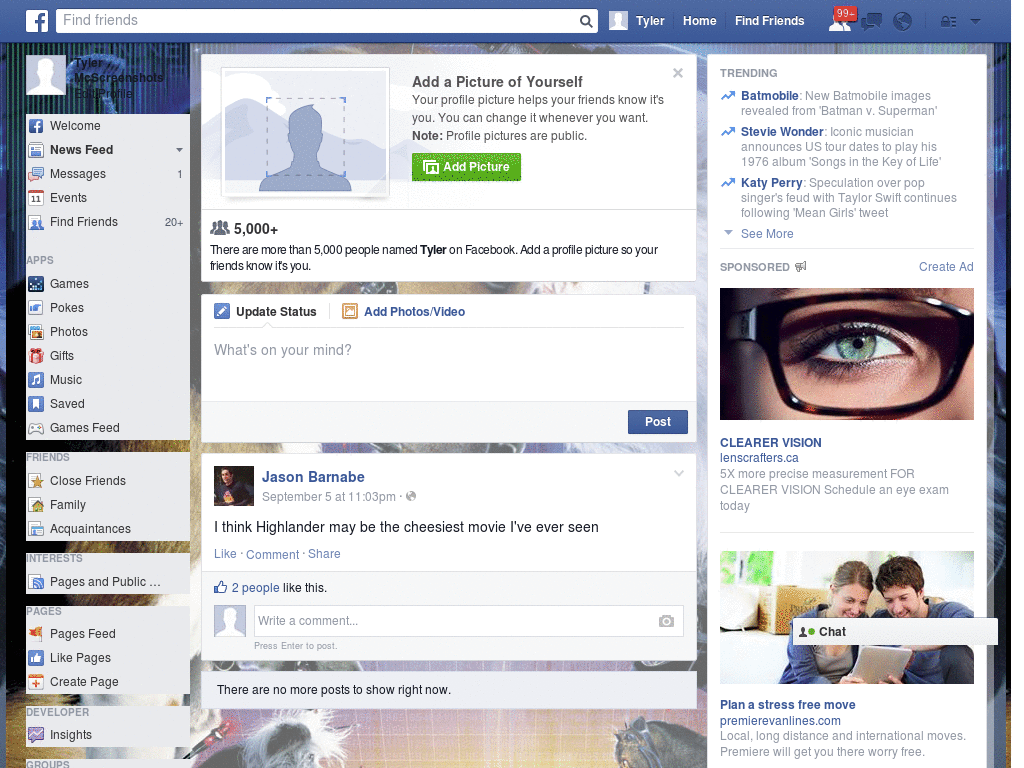Viewport: 1024px width, 768px height.
Task: Click Comment link under Highlander post
Action: [x=272, y=554]
